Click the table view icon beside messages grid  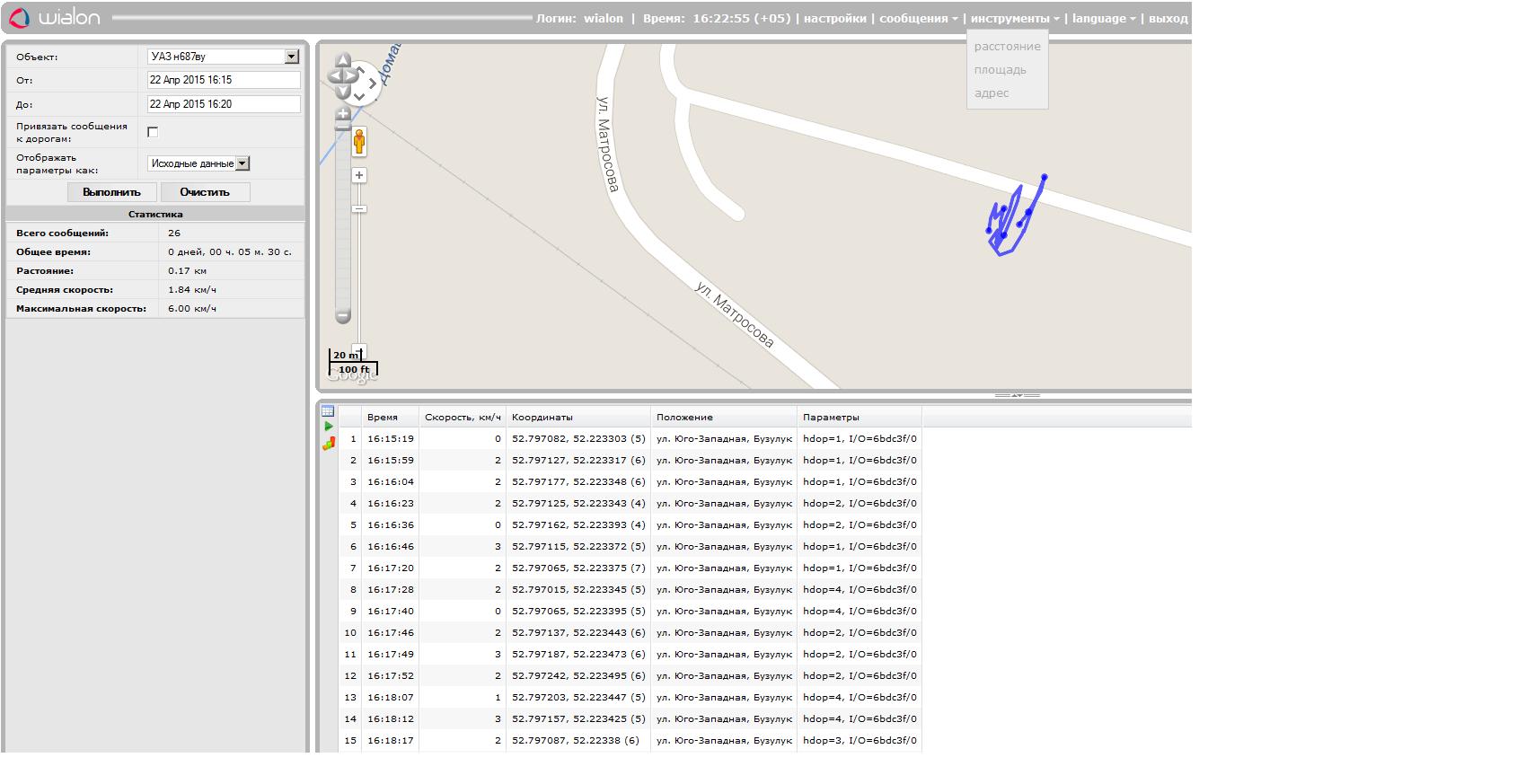point(328,411)
